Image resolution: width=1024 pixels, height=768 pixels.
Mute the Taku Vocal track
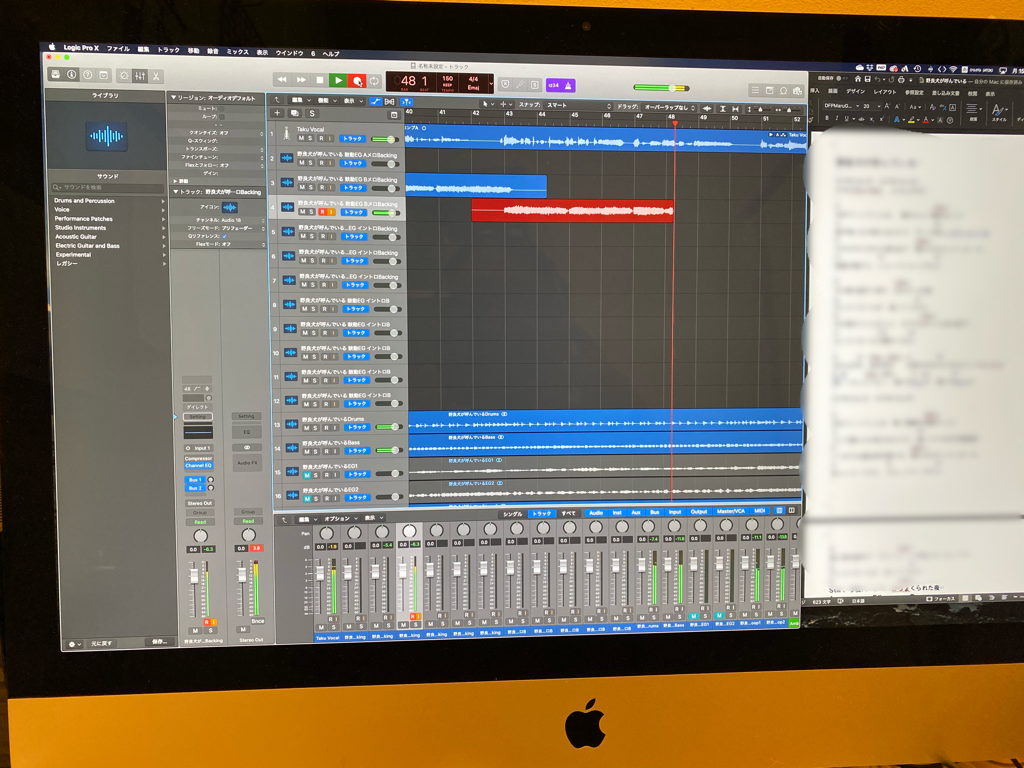[x=301, y=138]
